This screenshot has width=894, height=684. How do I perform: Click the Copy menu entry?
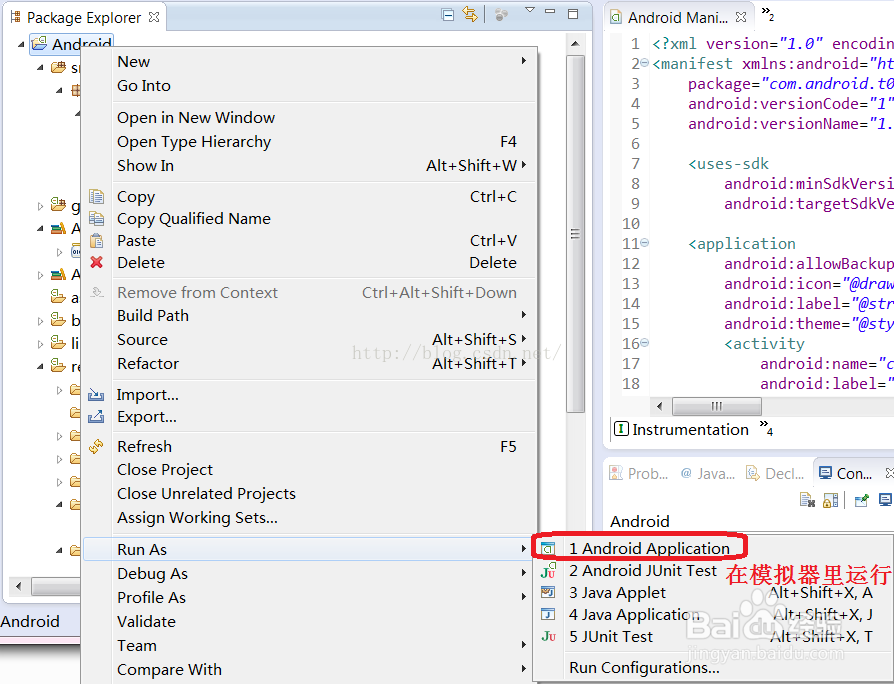[x=310, y=197]
